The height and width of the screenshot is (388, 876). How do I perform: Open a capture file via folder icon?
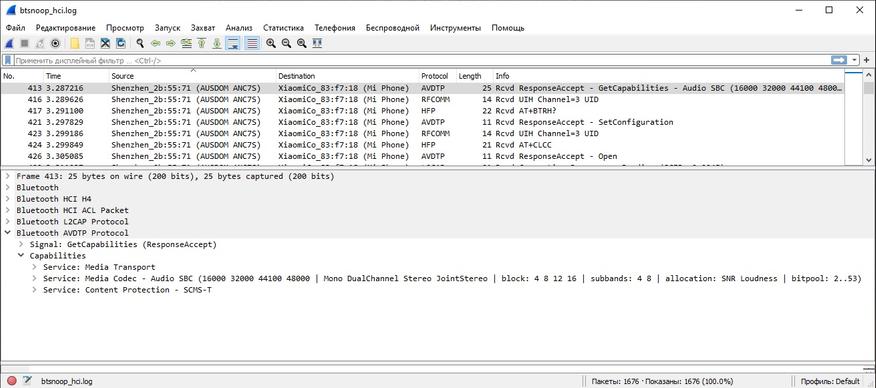(x=74, y=43)
